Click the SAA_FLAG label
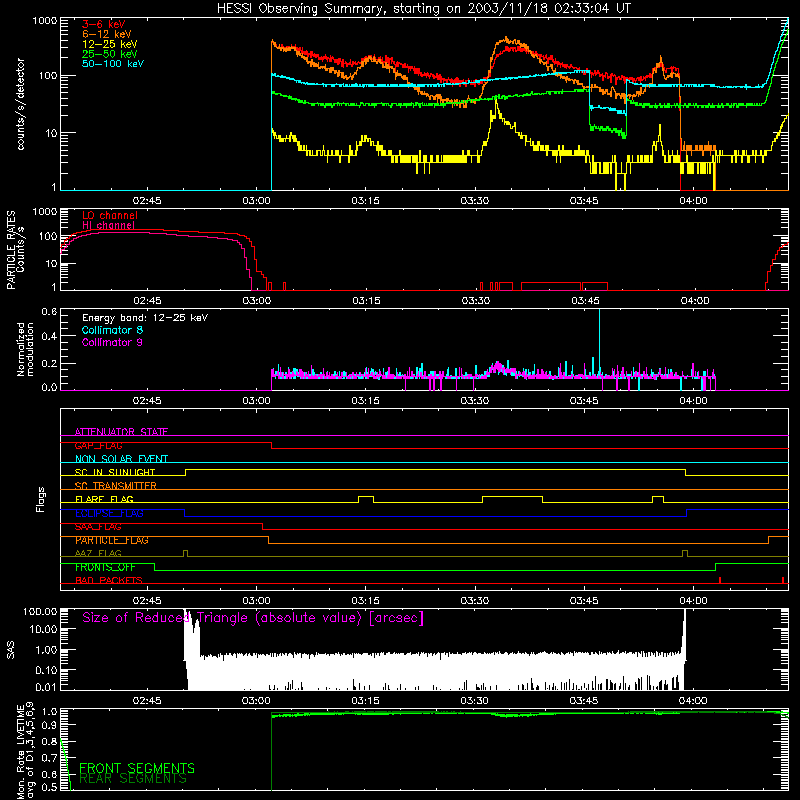800x800 pixels. pos(98,527)
